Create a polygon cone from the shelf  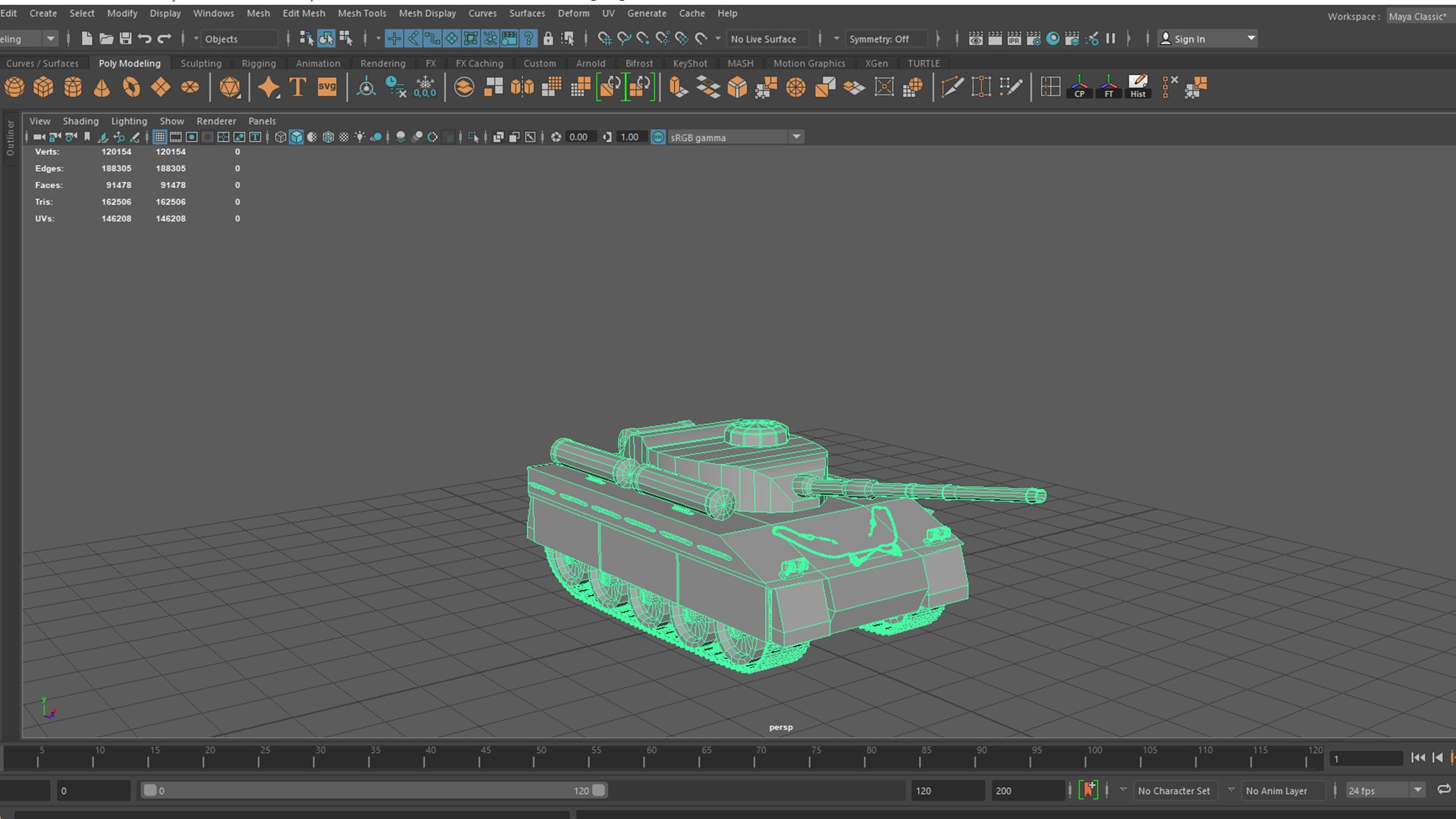(102, 87)
